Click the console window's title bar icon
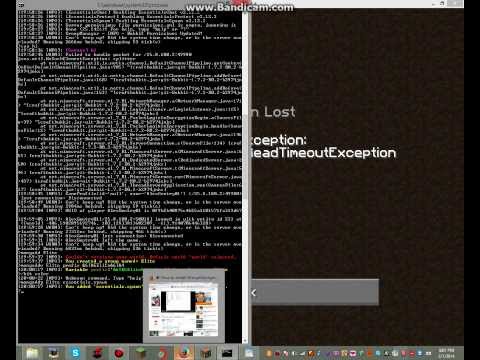Screen dimensions: 480x360 click(21, 5)
